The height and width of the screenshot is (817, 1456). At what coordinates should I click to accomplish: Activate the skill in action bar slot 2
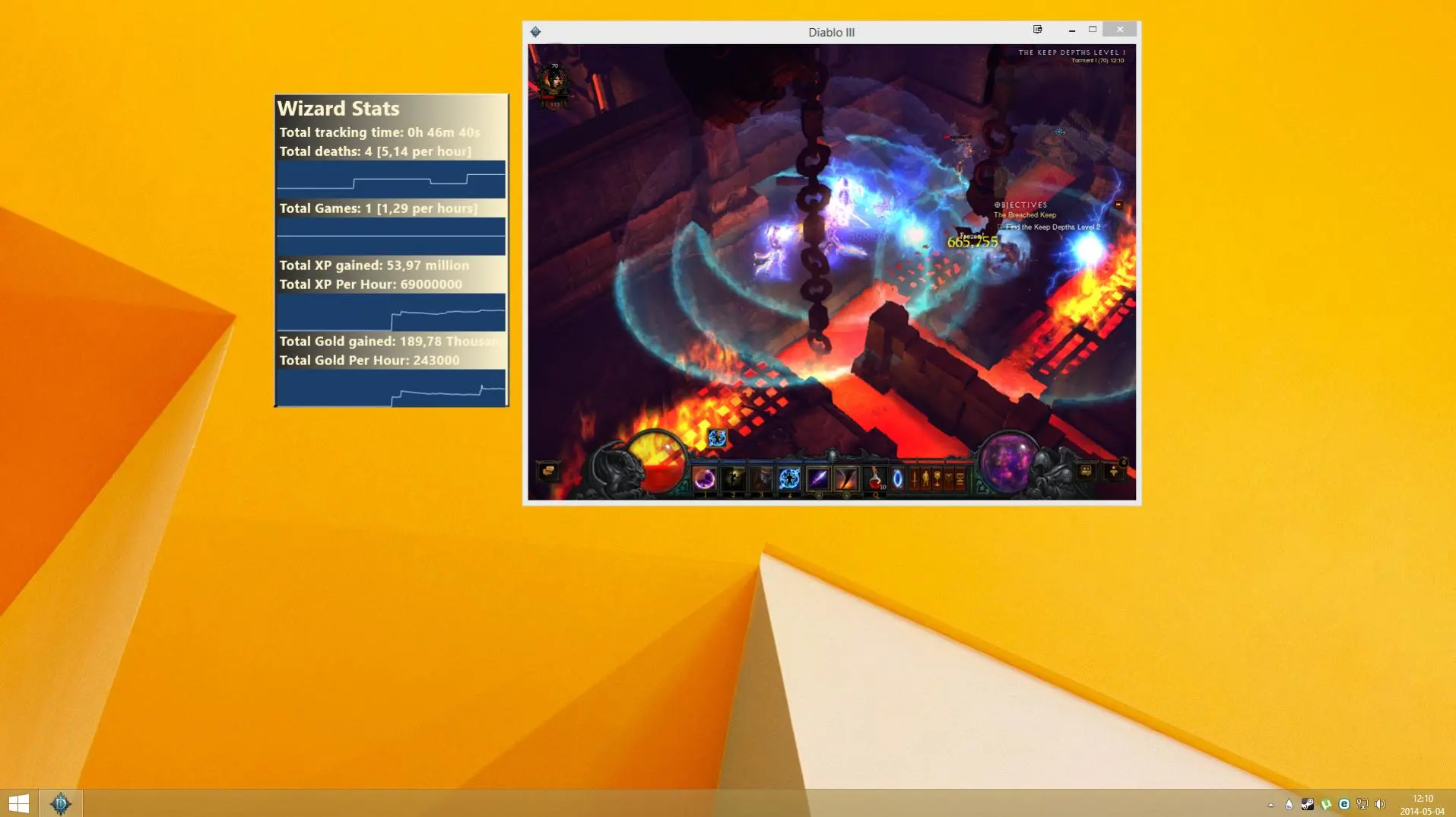734,478
